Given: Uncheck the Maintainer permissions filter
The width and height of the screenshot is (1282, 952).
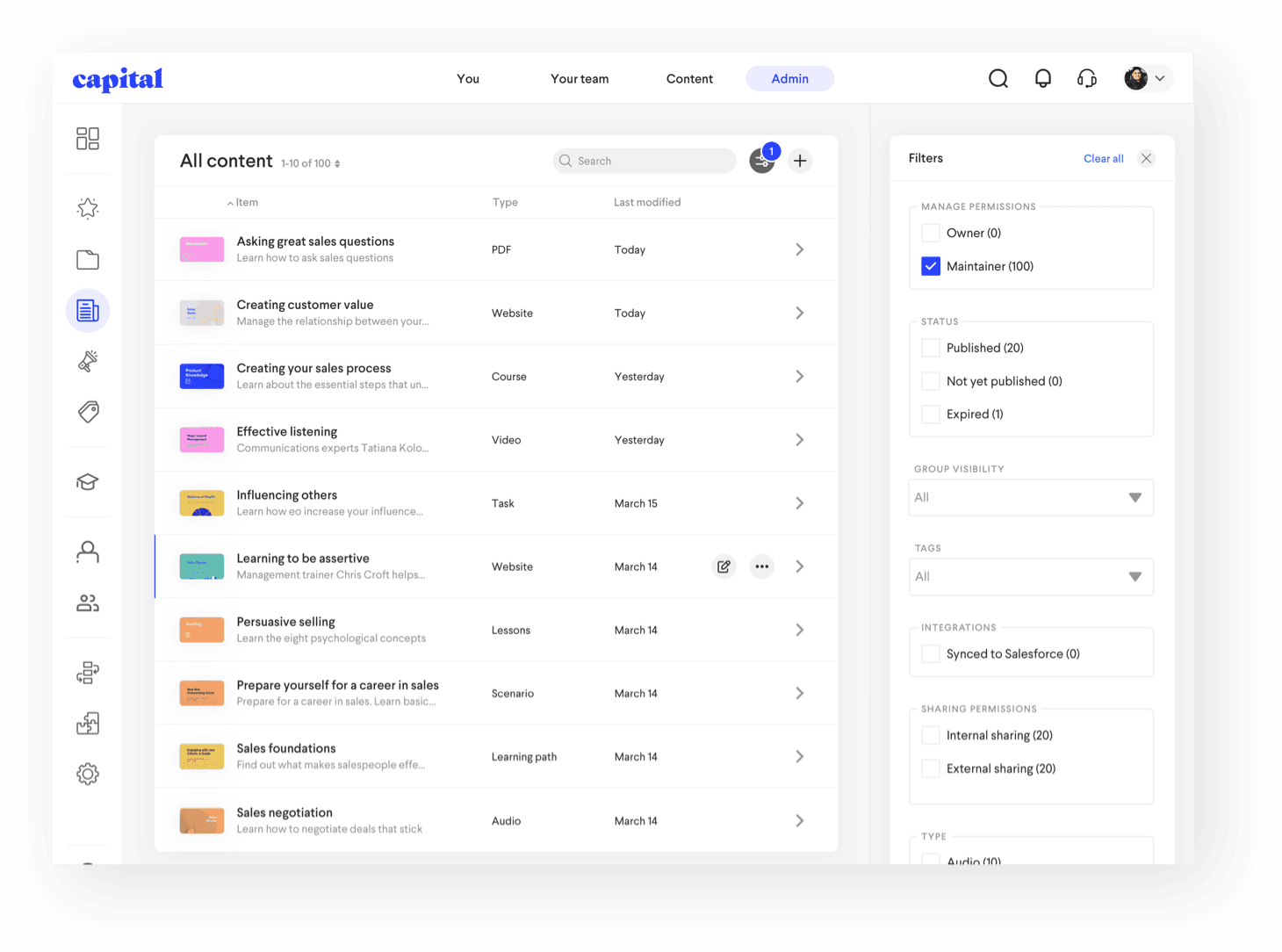Looking at the screenshot, I should [931, 266].
